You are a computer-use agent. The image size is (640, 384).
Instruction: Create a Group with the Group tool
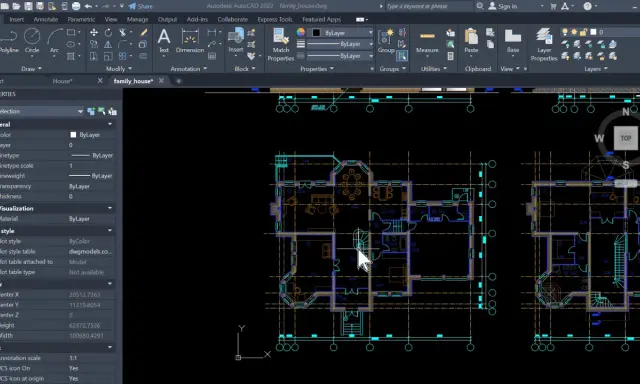click(x=386, y=41)
